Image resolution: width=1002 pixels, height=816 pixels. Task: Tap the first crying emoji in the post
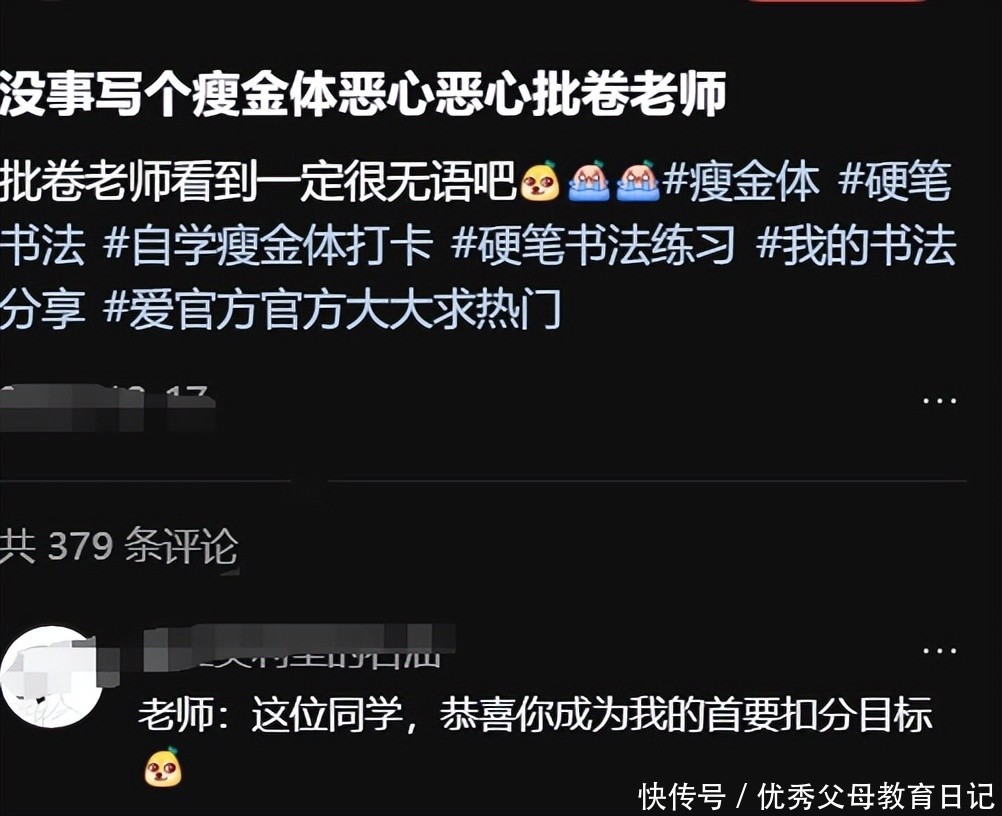point(589,181)
